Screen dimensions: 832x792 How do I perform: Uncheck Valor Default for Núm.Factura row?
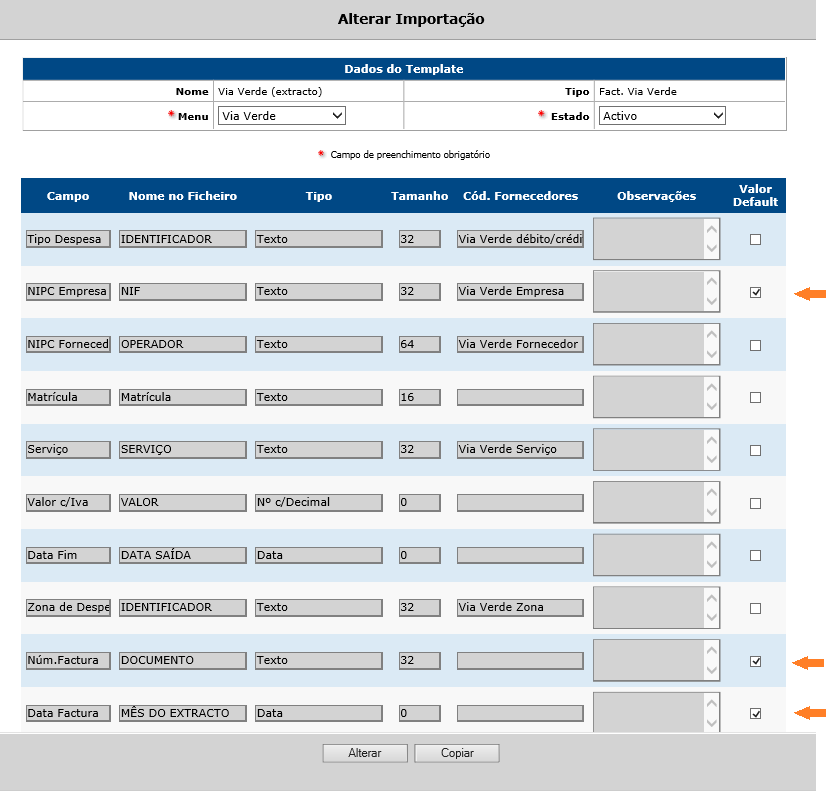point(755,662)
